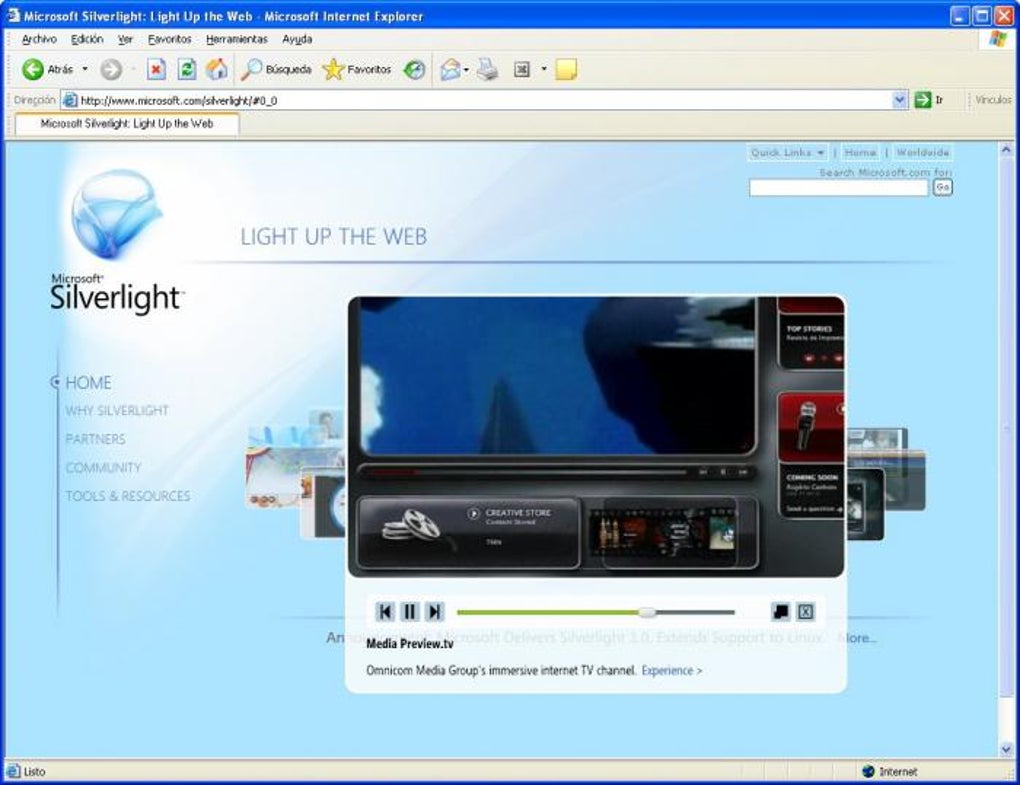Open the Mail envelope icon
Viewport: 1020px width, 785px height.
(x=450, y=69)
